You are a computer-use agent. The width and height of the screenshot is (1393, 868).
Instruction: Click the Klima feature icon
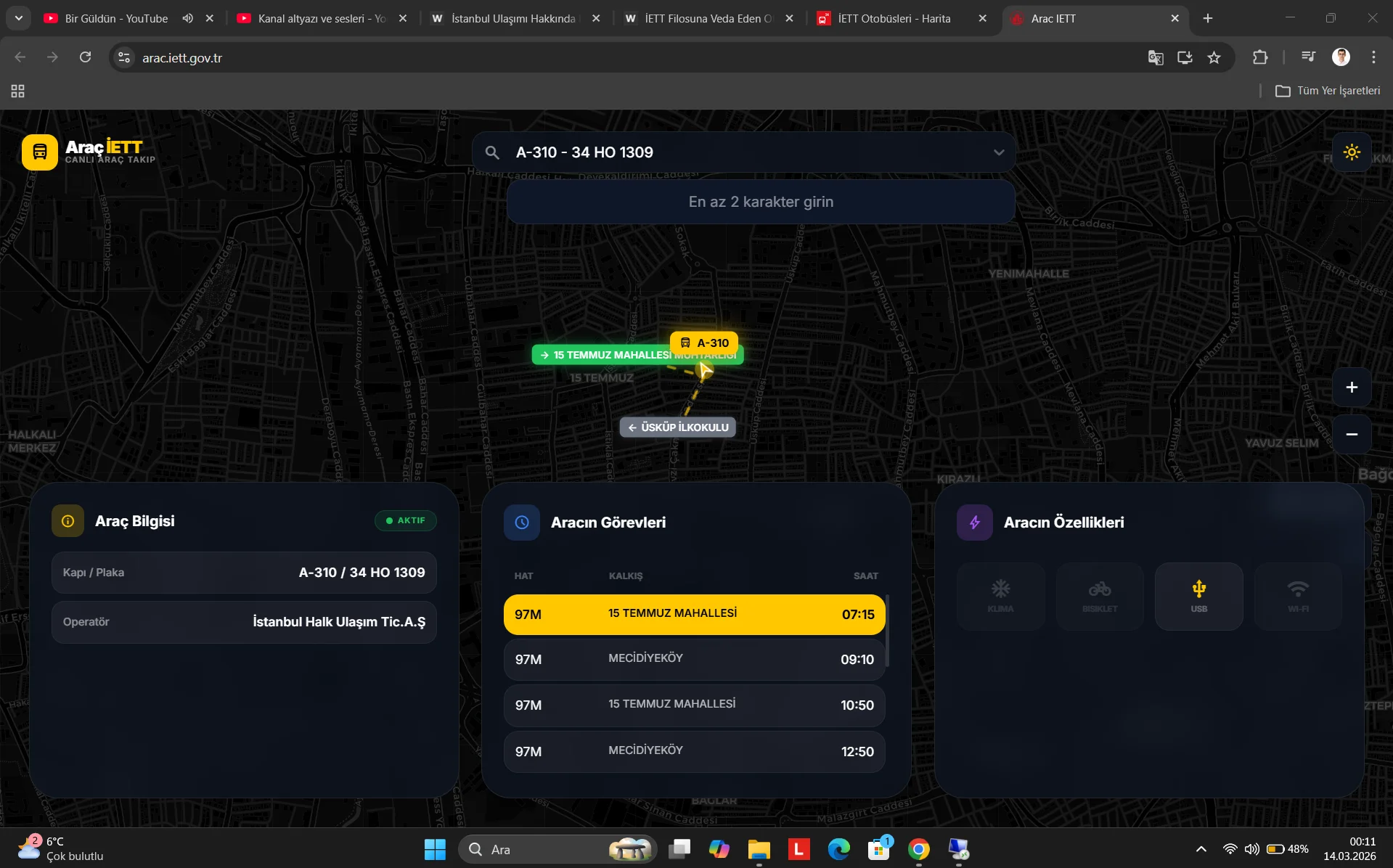coord(1000,596)
